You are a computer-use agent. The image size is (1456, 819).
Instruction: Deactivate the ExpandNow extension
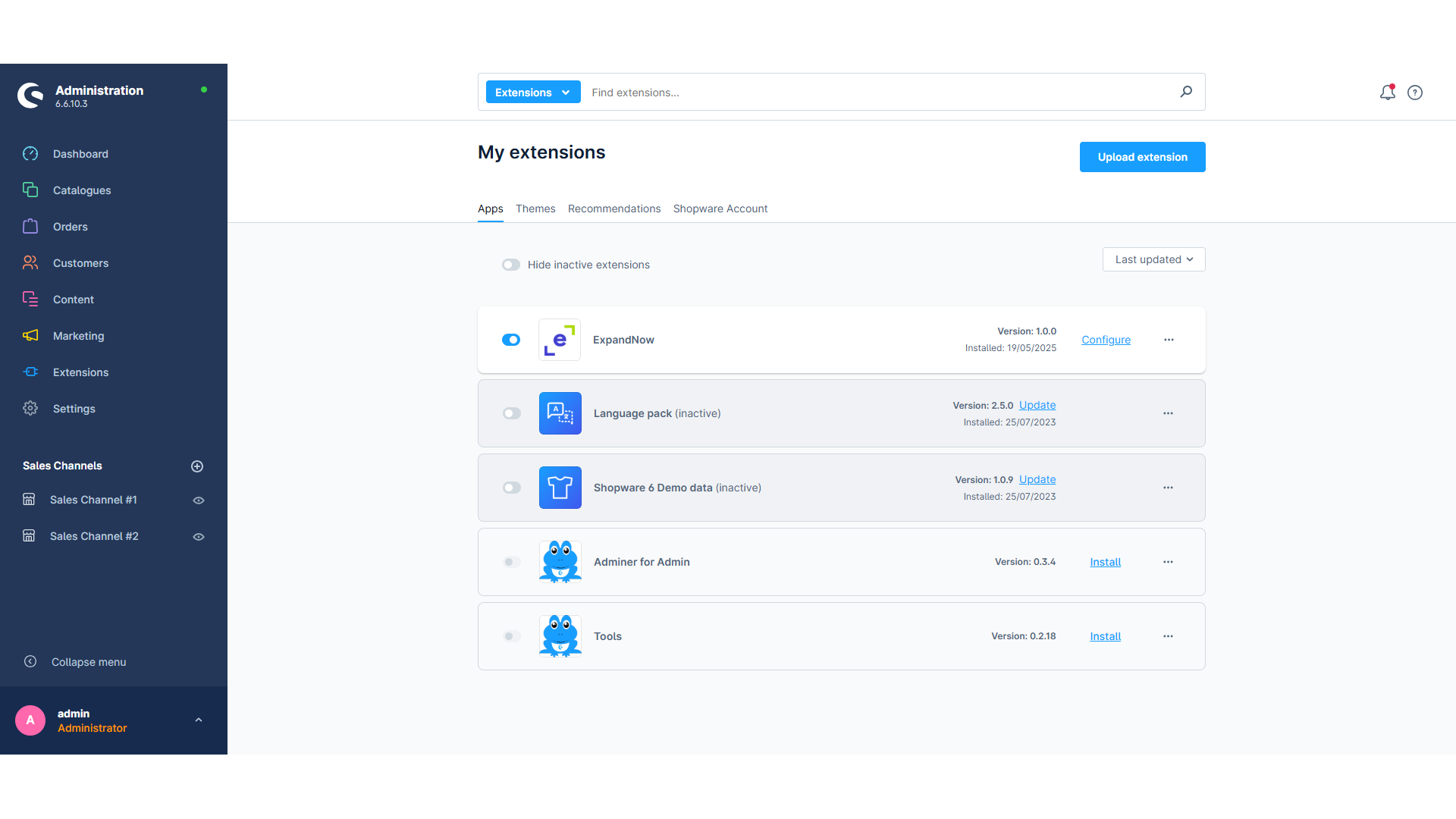[x=511, y=340]
